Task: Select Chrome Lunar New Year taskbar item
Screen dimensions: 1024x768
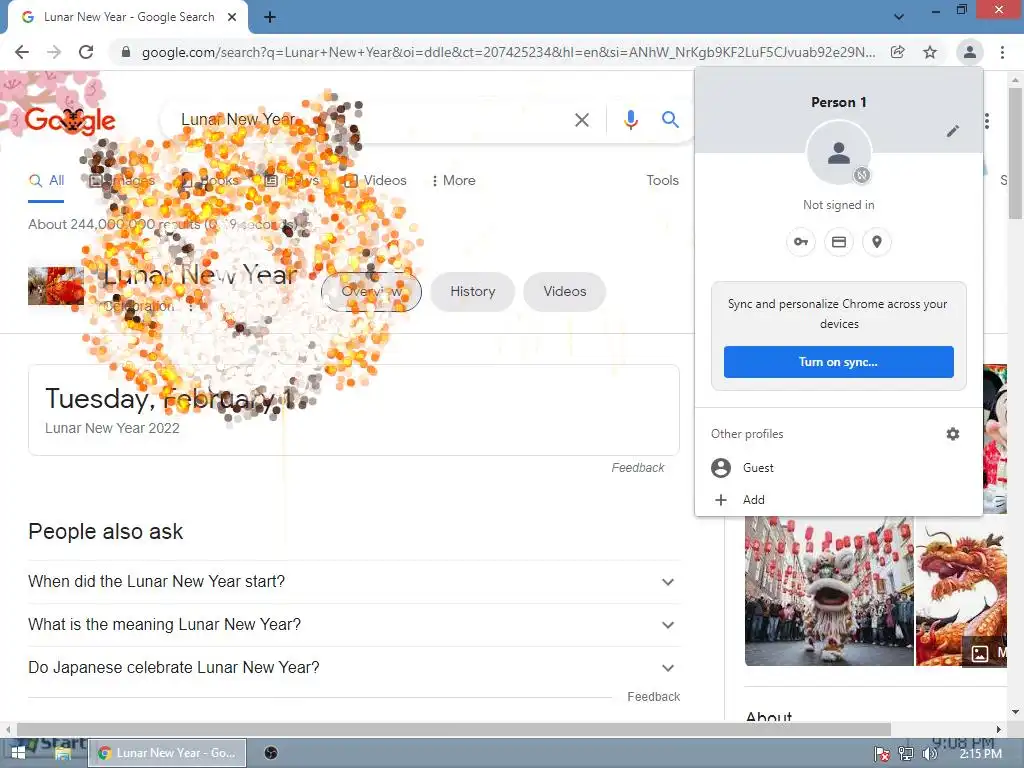Action: tap(167, 753)
